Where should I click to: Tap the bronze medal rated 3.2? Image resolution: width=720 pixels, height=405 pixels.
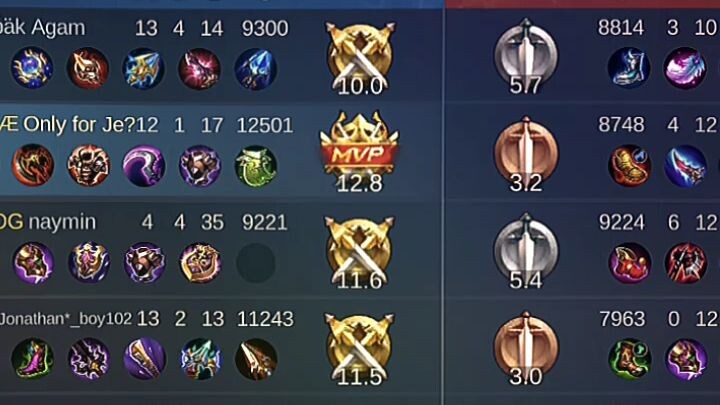526,154
